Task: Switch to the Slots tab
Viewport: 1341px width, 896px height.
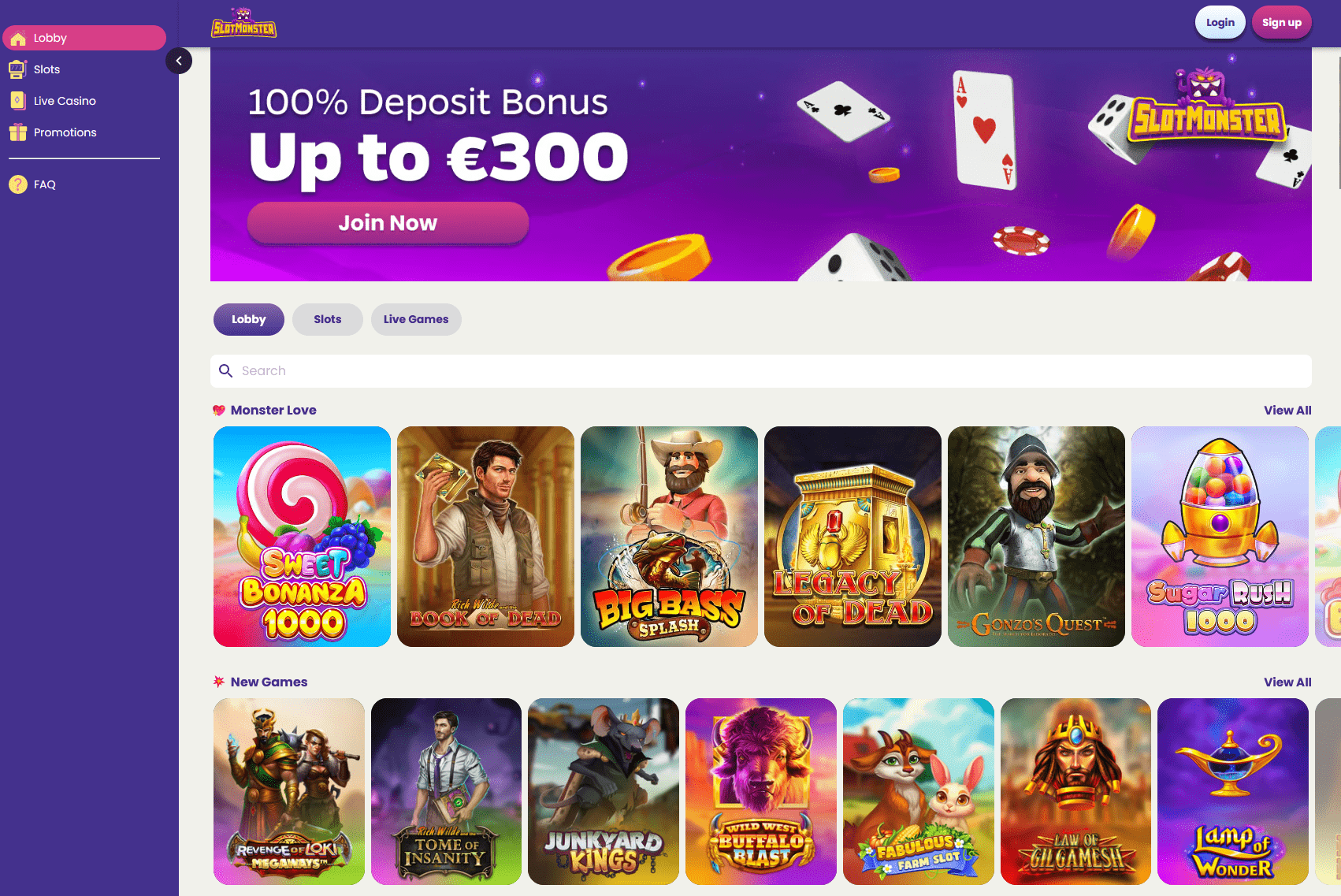Action: (328, 320)
